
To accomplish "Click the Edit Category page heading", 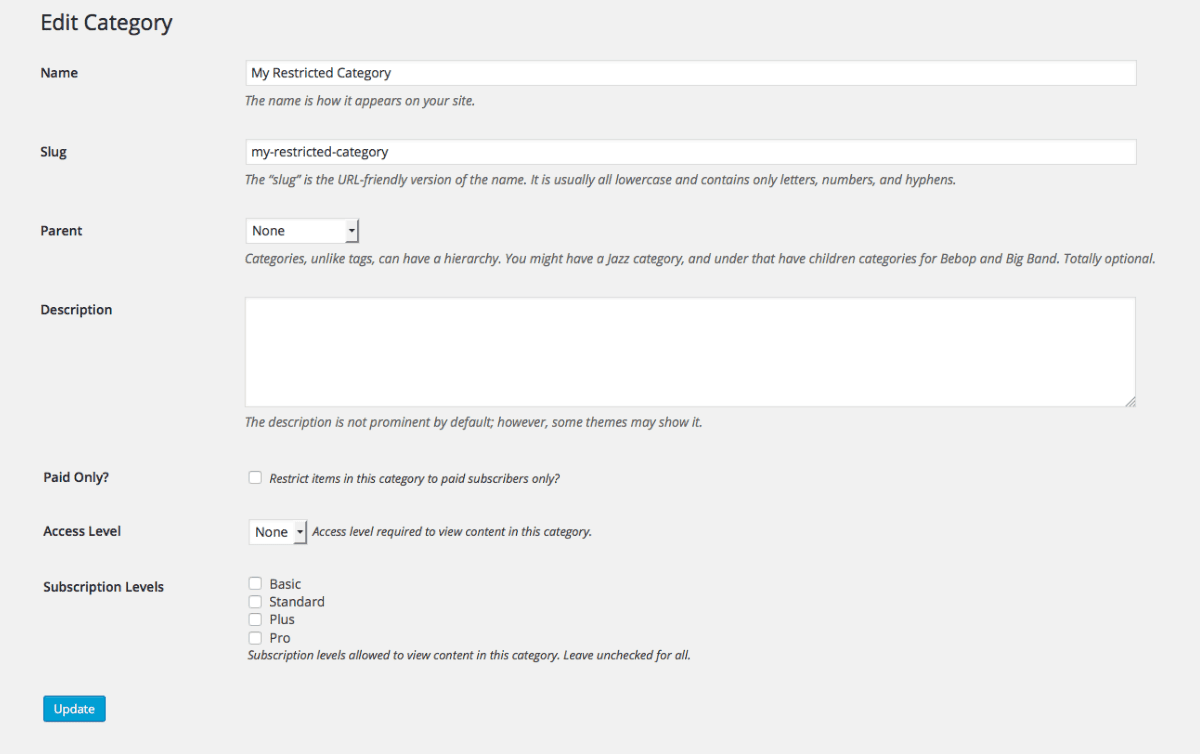I will (x=106, y=22).
